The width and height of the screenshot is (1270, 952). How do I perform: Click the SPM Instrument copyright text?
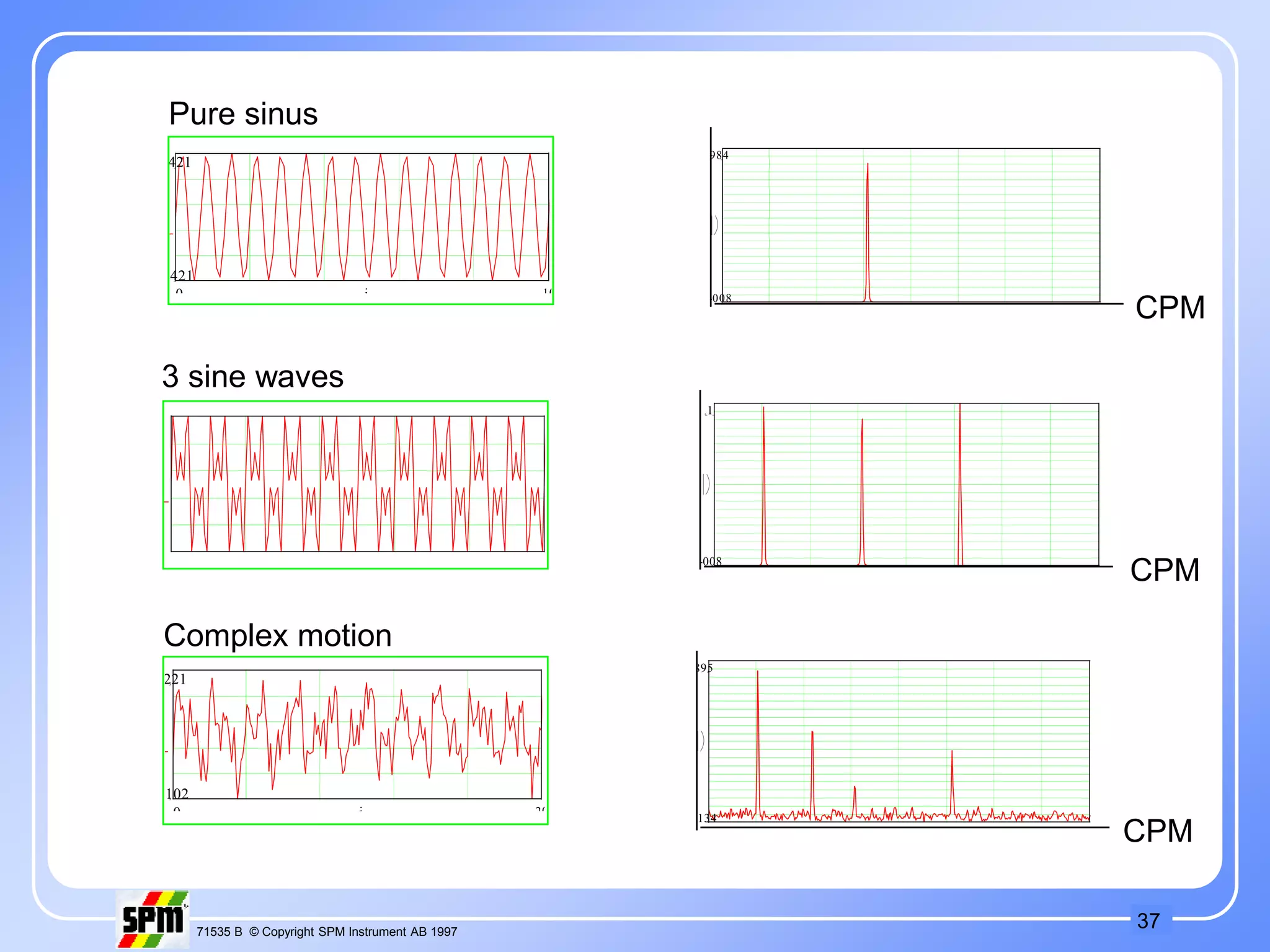(x=327, y=932)
